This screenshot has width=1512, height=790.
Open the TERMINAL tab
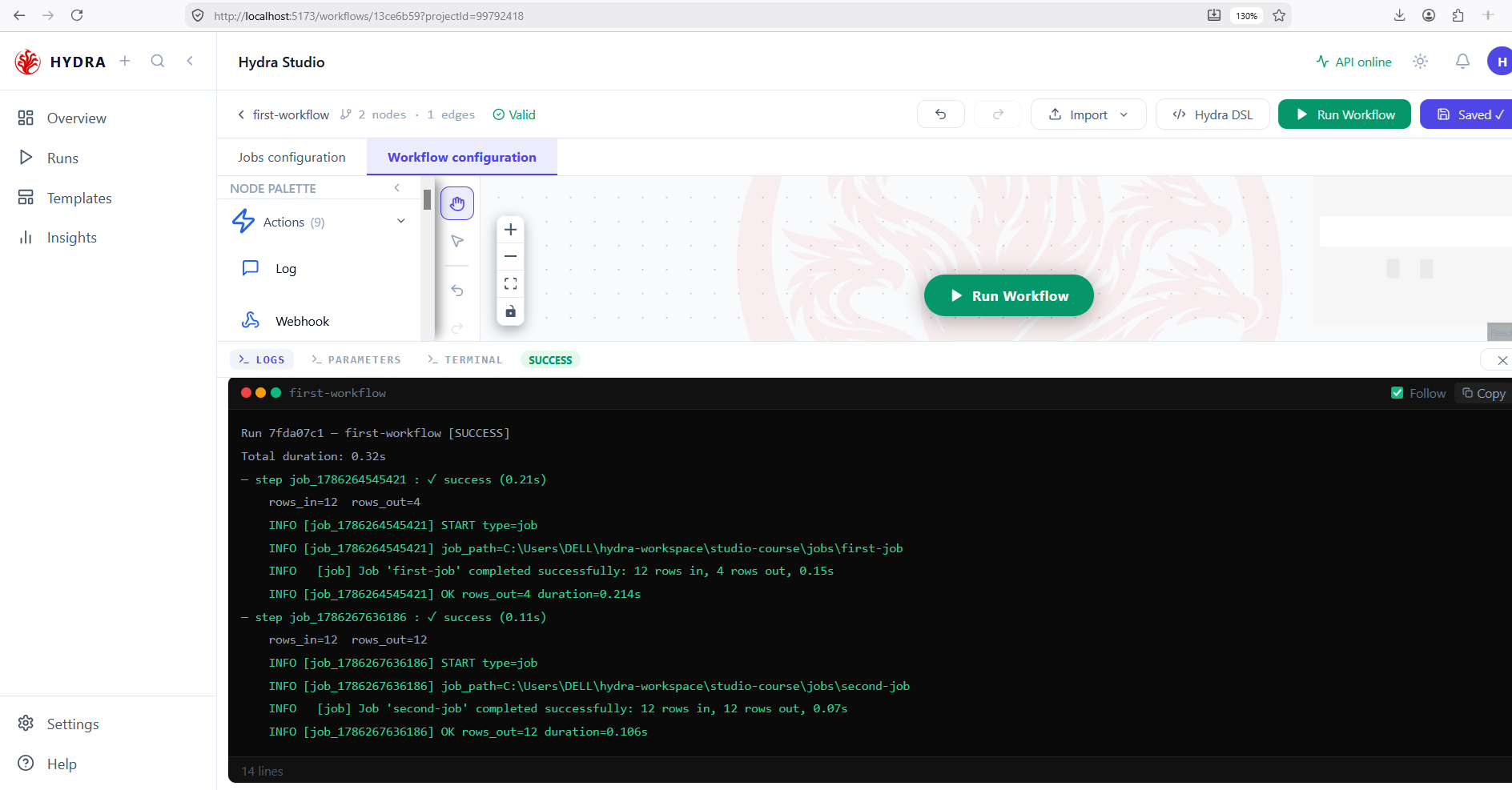[x=465, y=360]
